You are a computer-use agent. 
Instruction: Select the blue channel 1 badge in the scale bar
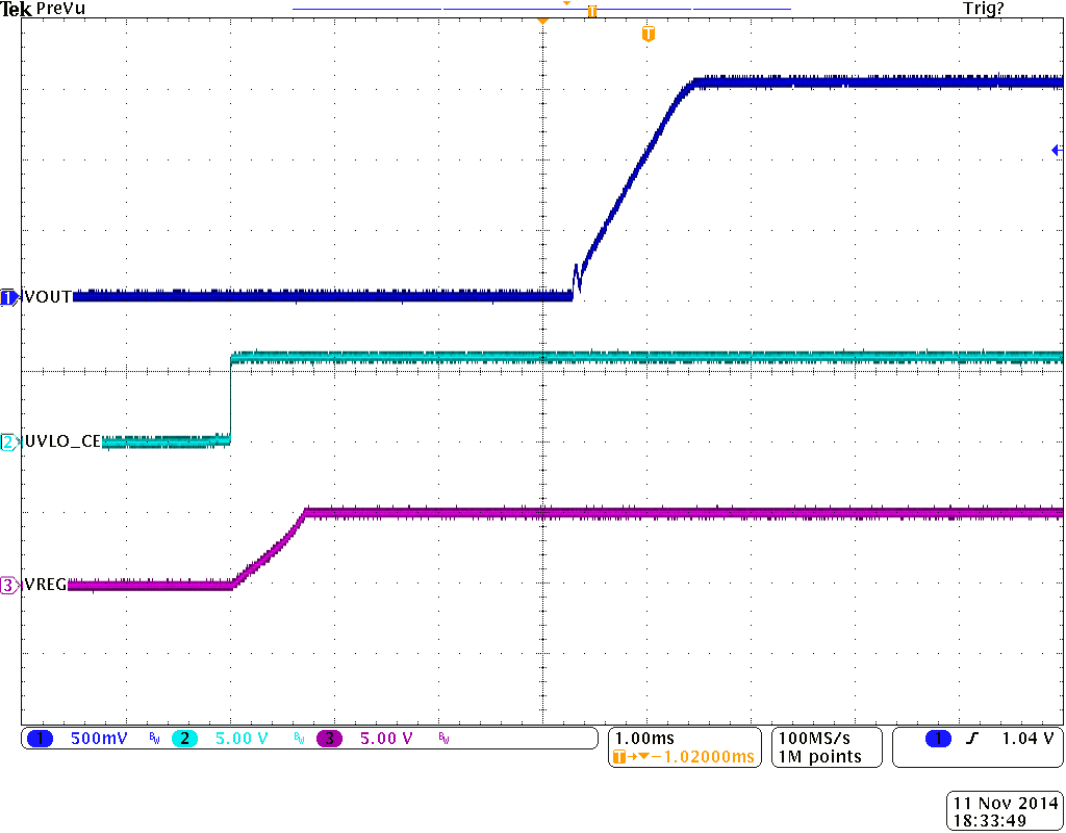pyautogui.click(x=41, y=739)
